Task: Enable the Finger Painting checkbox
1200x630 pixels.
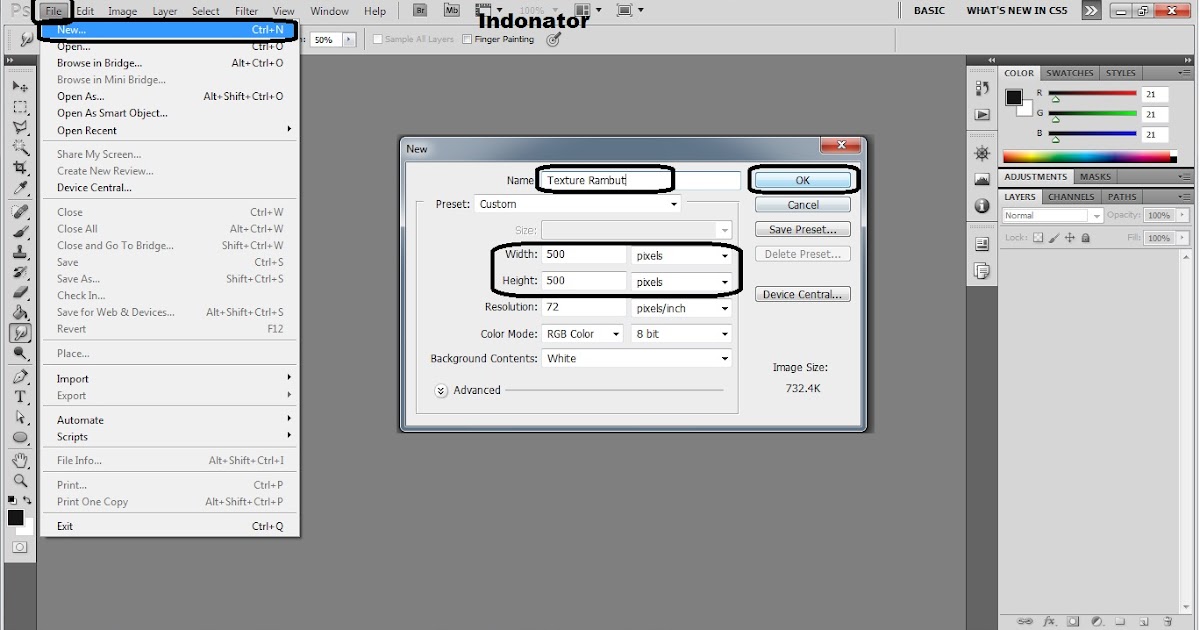Action: click(466, 38)
